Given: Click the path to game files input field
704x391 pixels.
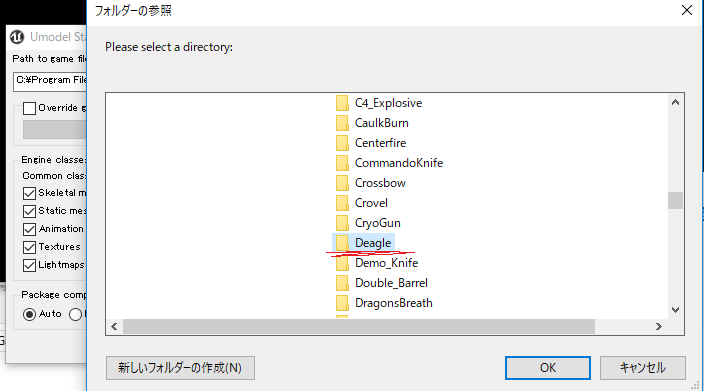Looking at the screenshot, I should (x=50, y=81).
